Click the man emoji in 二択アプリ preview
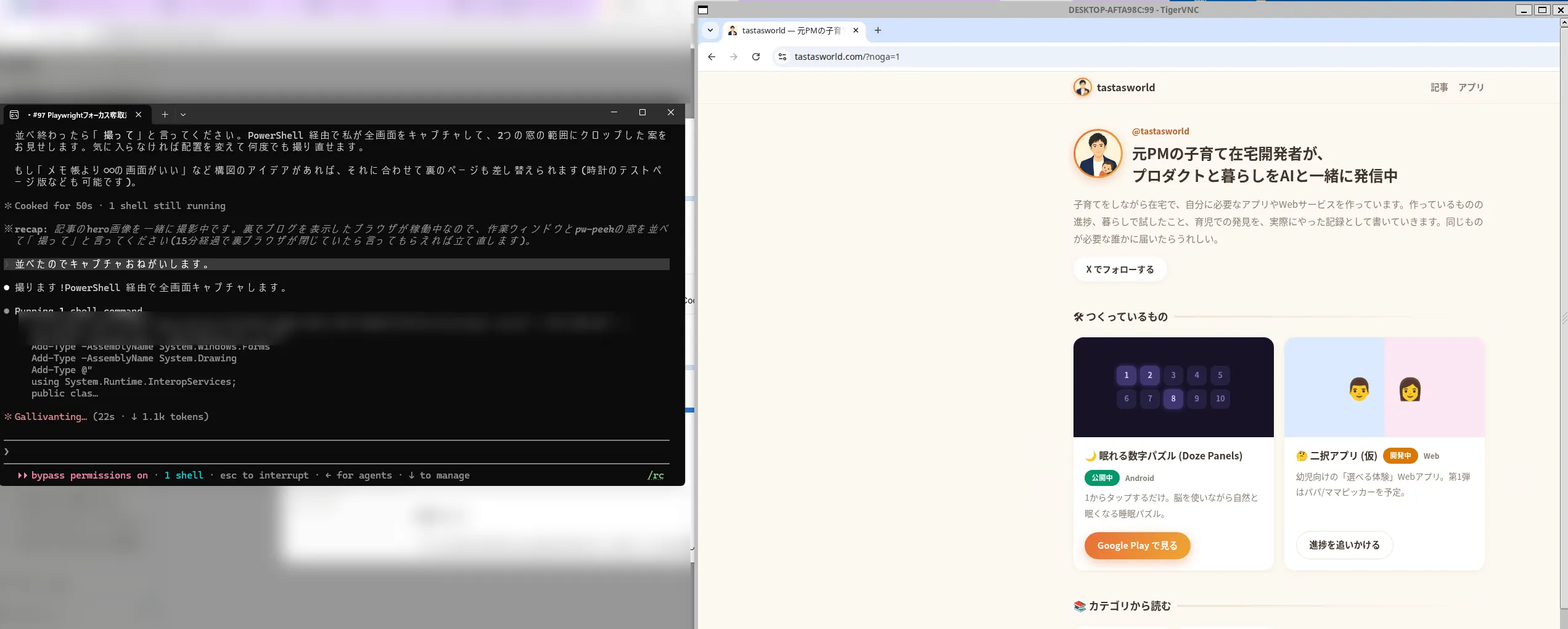The width and height of the screenshot is (1568, 629). coord(1359,390)
